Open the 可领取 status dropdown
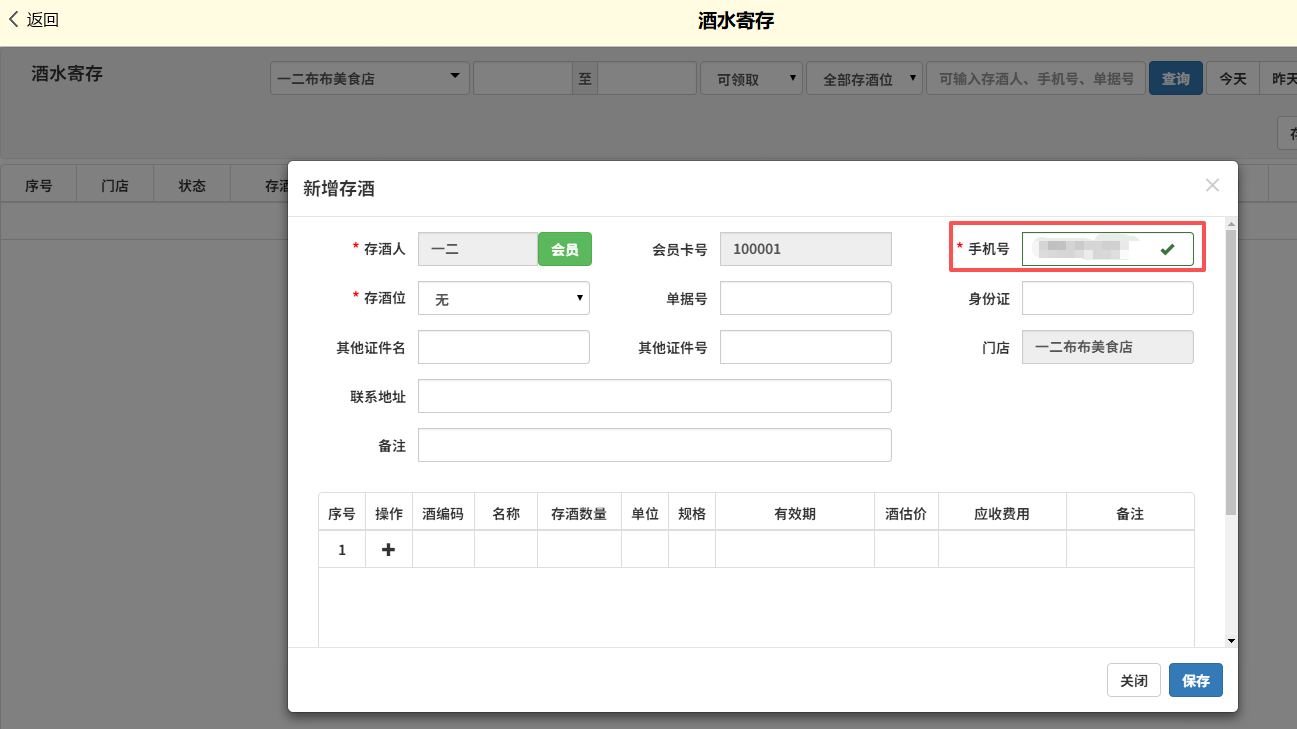The image size is (1297, 729). (x=751, y=78)
